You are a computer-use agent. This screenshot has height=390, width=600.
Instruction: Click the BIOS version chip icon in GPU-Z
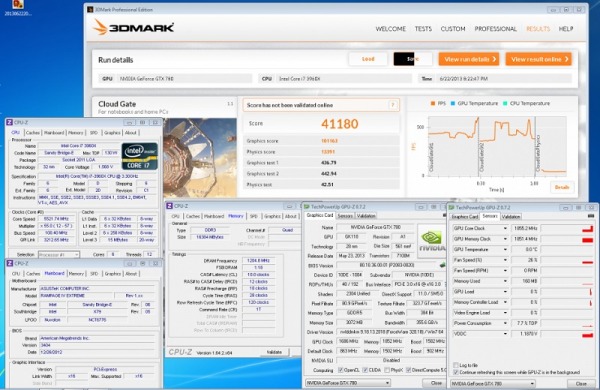(x=442, y=265)
